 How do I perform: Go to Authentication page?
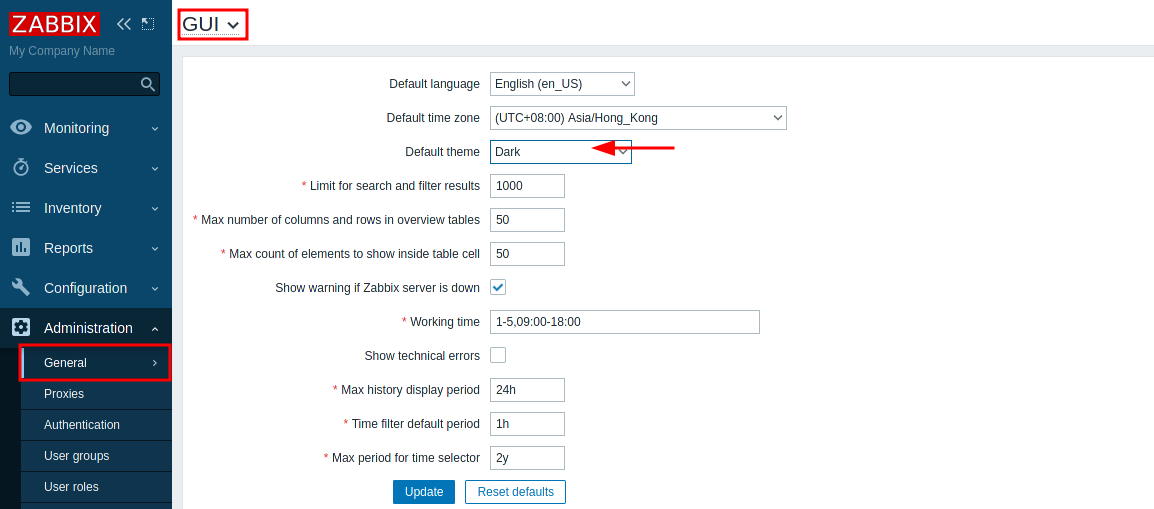(96, 424)
